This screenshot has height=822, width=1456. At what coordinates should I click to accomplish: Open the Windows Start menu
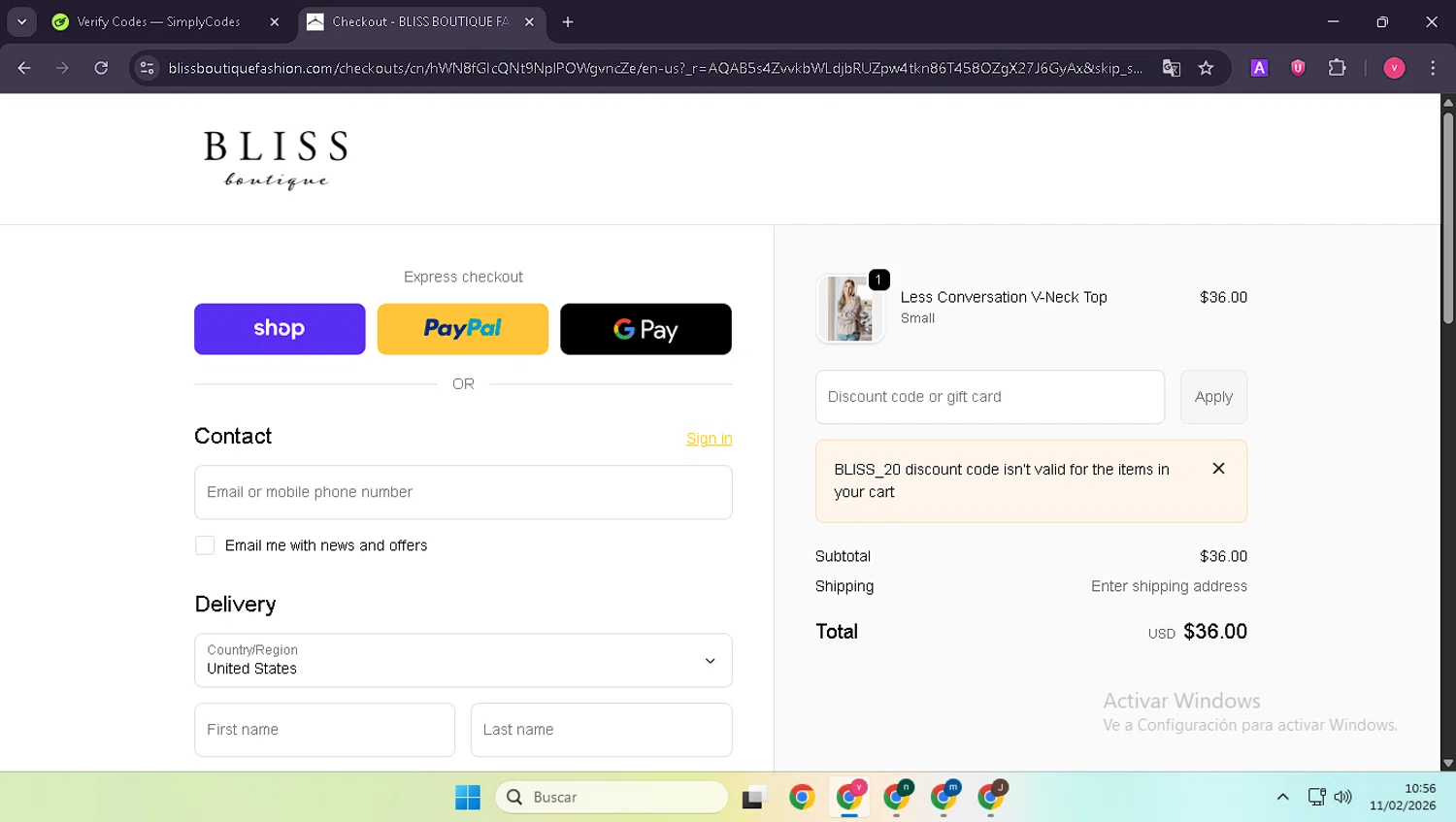468,797
